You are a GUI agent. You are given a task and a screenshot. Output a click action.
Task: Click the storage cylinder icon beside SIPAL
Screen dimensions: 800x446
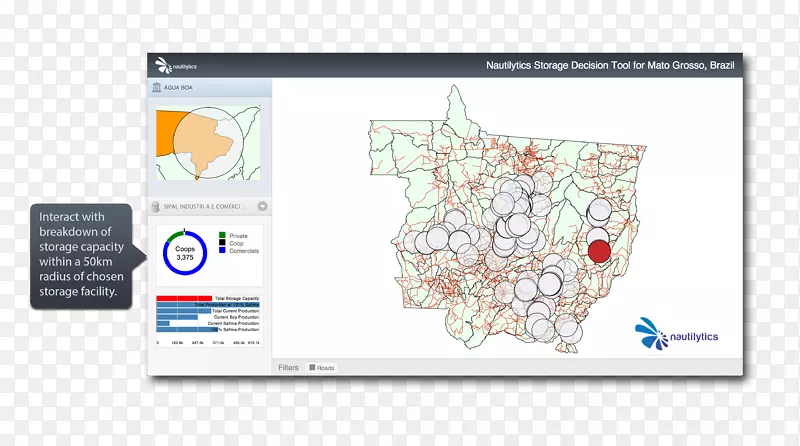click(x=155, y=207)
